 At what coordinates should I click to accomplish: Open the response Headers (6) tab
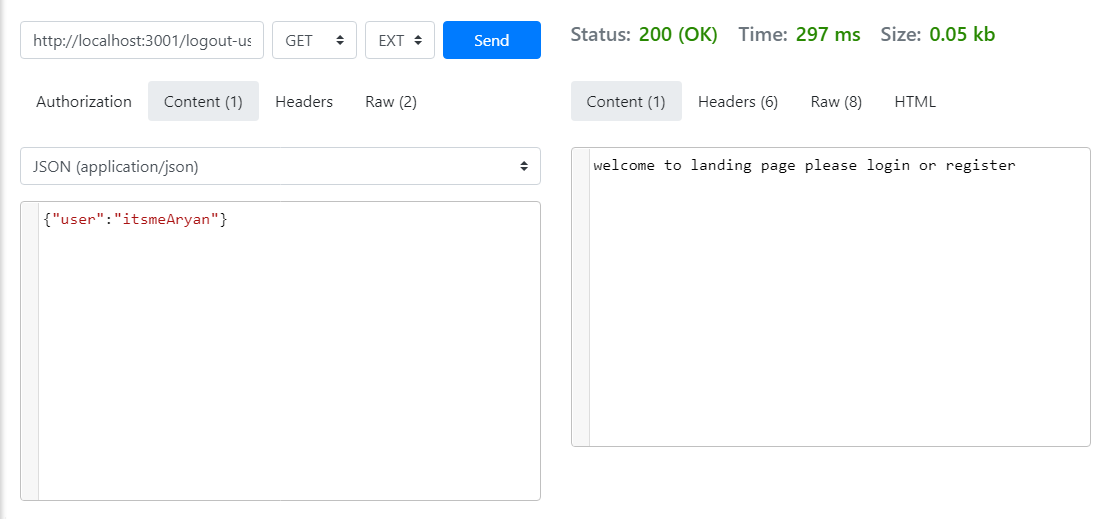[738, 101]
